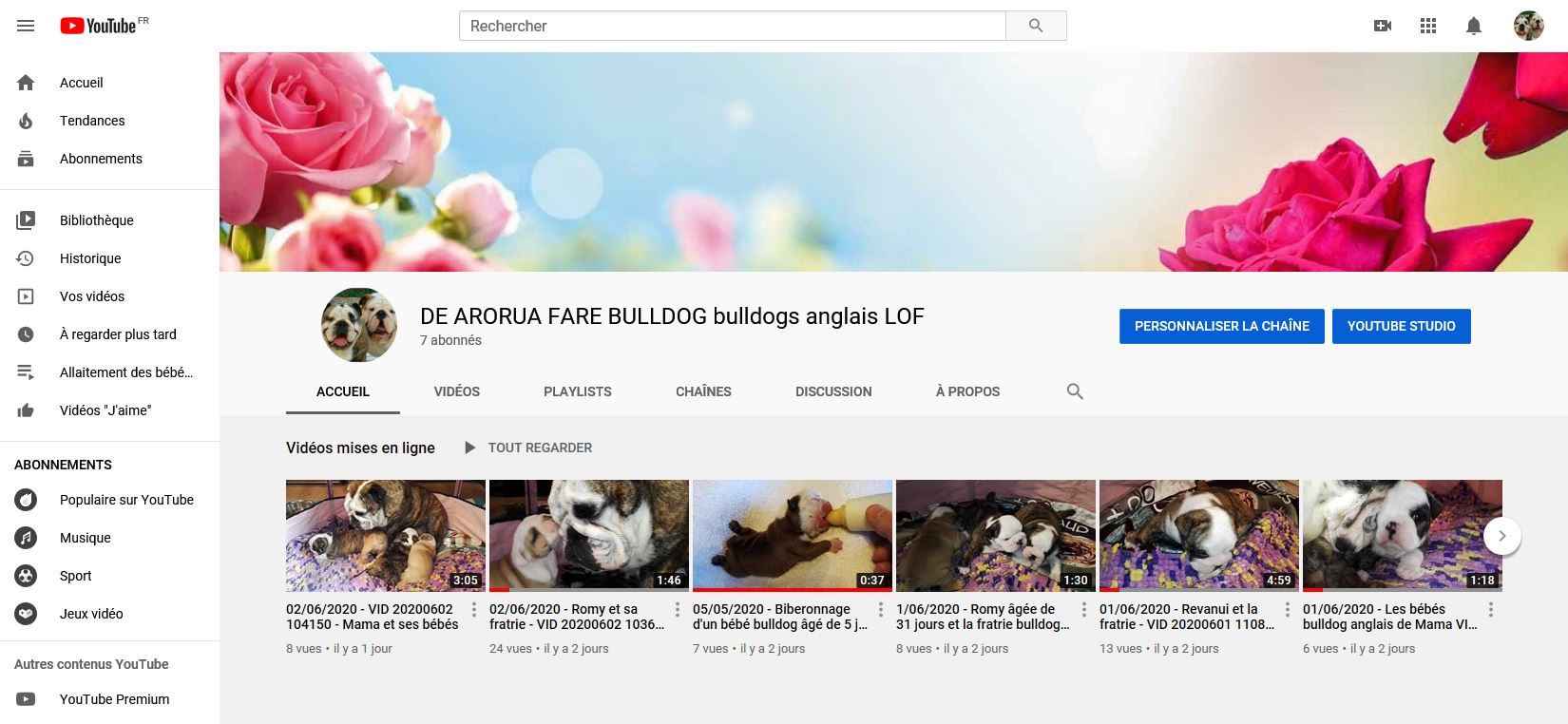The width and height of the screenshot is (1568, 724).
Task: Click the Accueil home icon in sidebar
Action: (x=26, y=83)
